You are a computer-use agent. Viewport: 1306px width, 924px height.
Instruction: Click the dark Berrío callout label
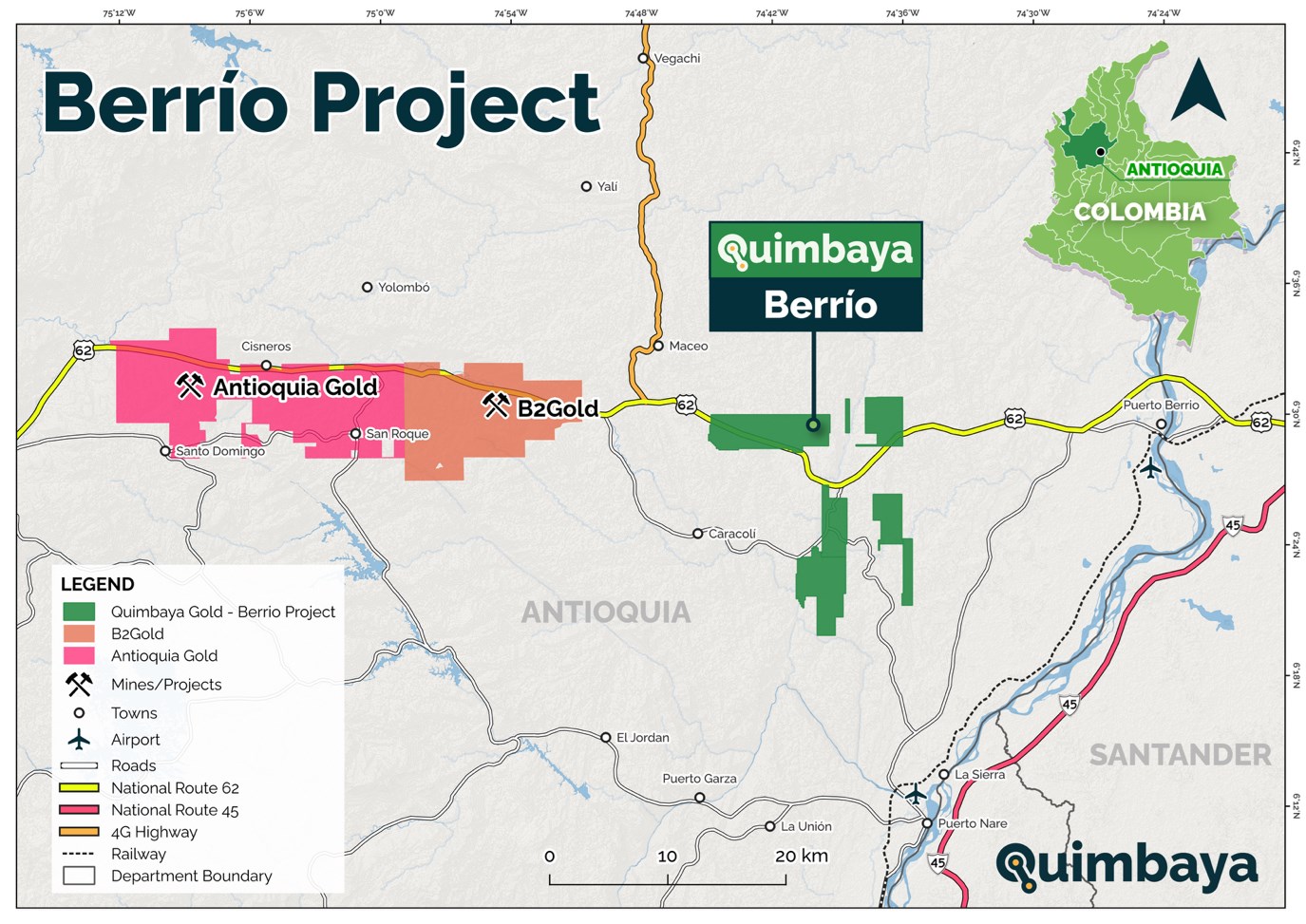click(816, 305)
